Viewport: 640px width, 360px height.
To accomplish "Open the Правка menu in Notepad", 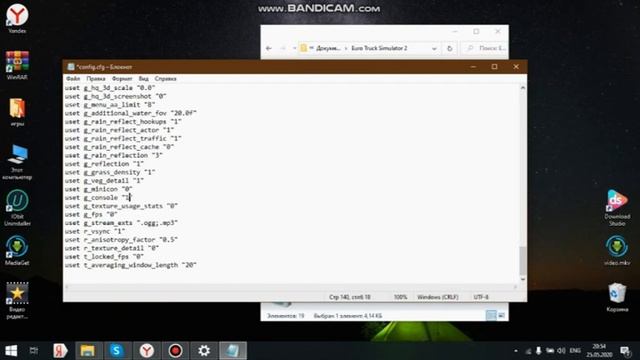I will click(96, 78).
